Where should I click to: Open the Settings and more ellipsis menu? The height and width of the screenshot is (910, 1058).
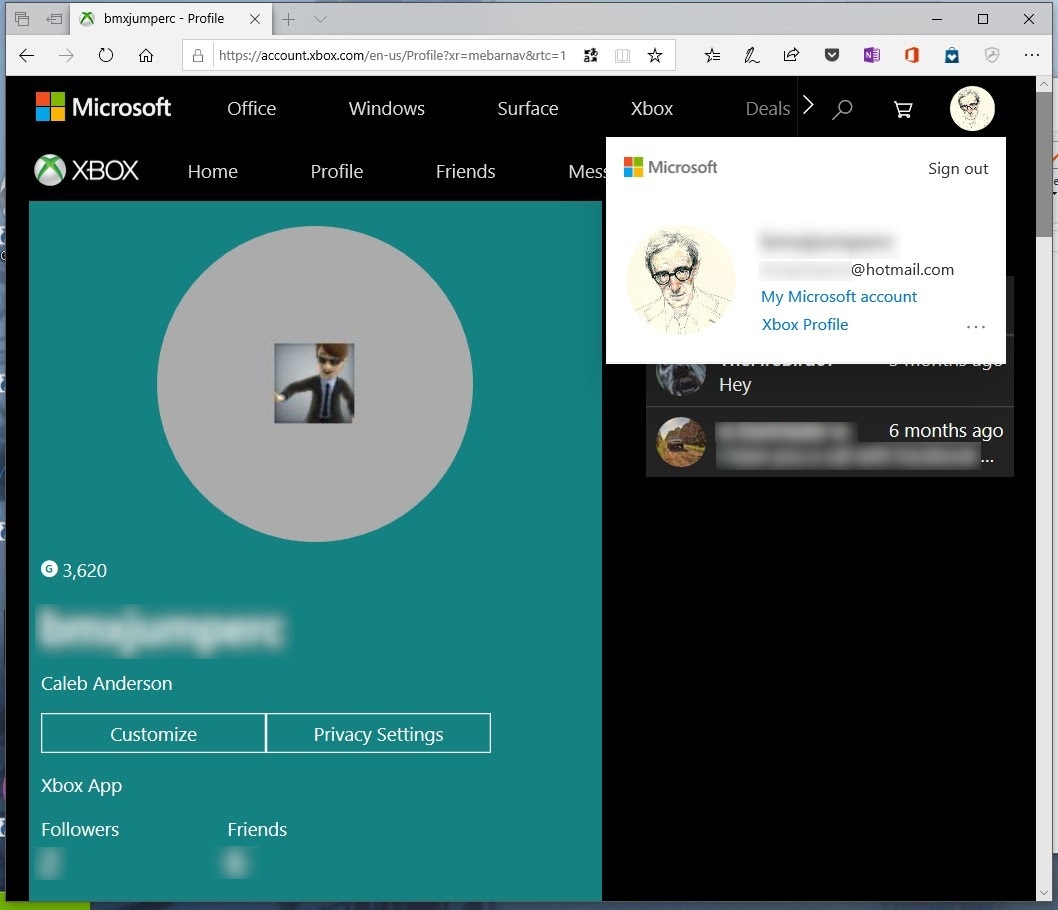coord(1033,55)
